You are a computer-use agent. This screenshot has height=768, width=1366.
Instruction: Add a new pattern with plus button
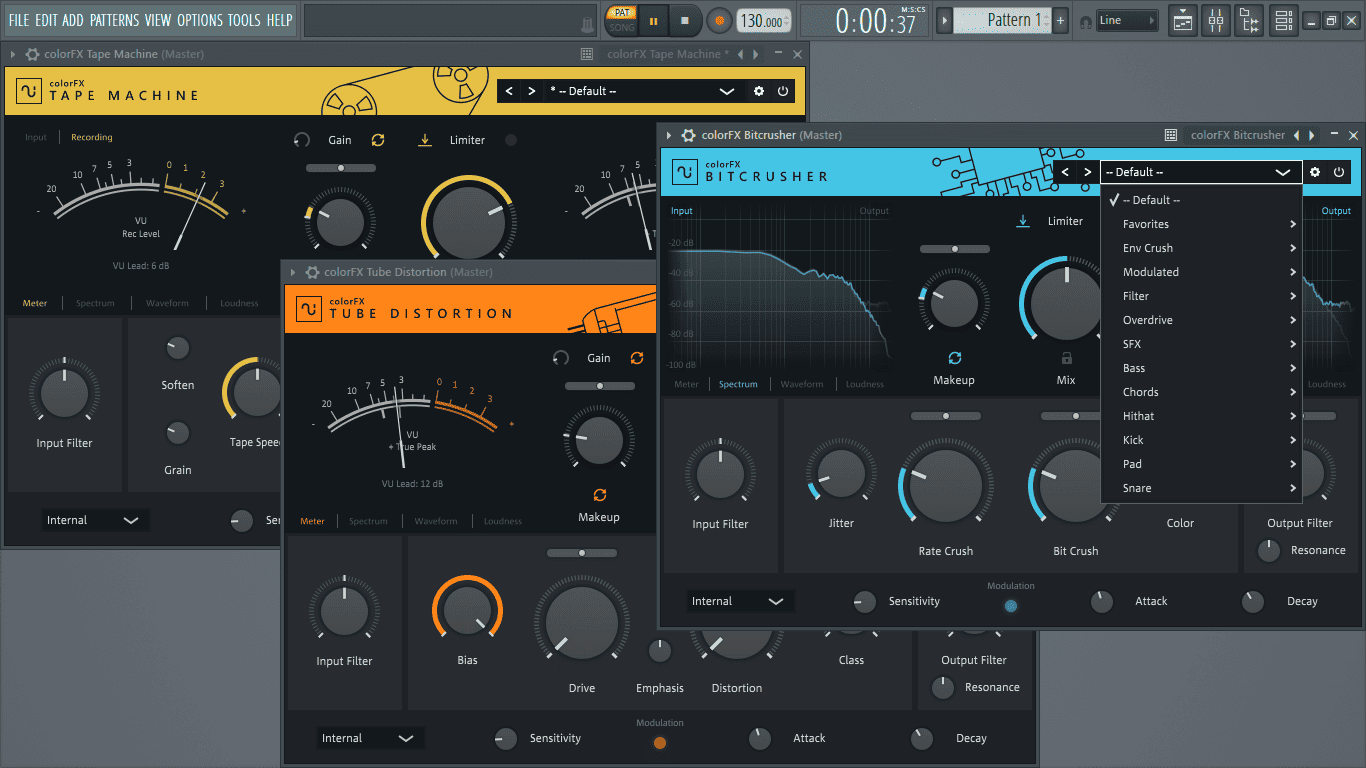[x=1060, y=20]
